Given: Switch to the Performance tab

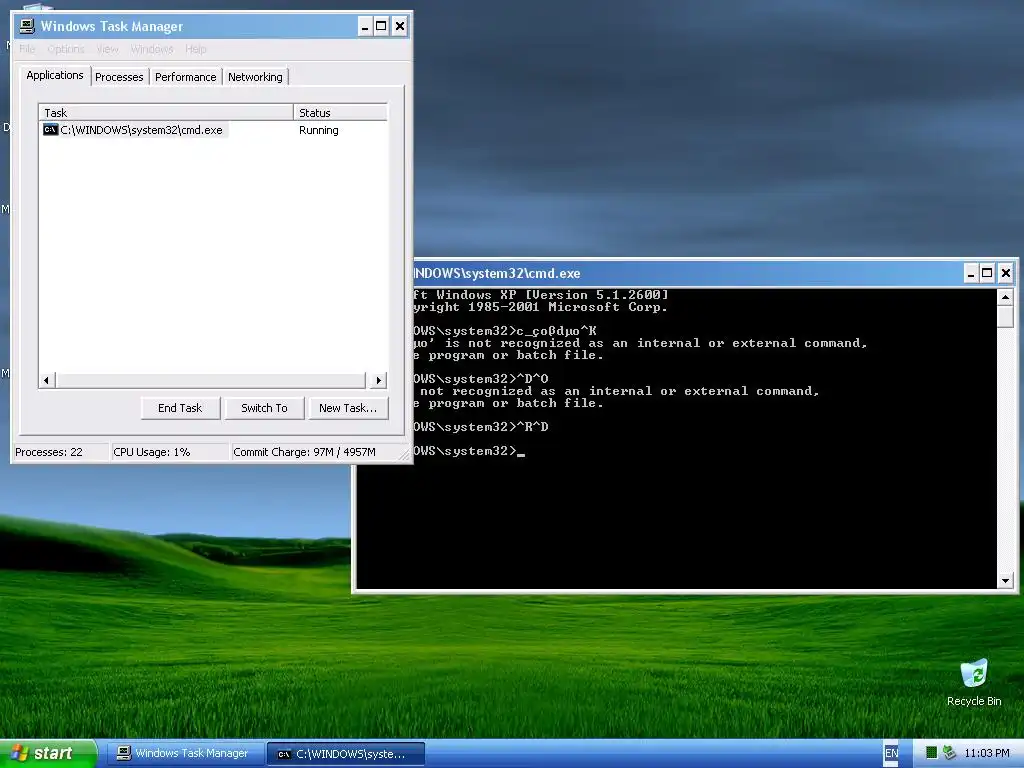Looking at the screenshot, I should click(185, 77).
